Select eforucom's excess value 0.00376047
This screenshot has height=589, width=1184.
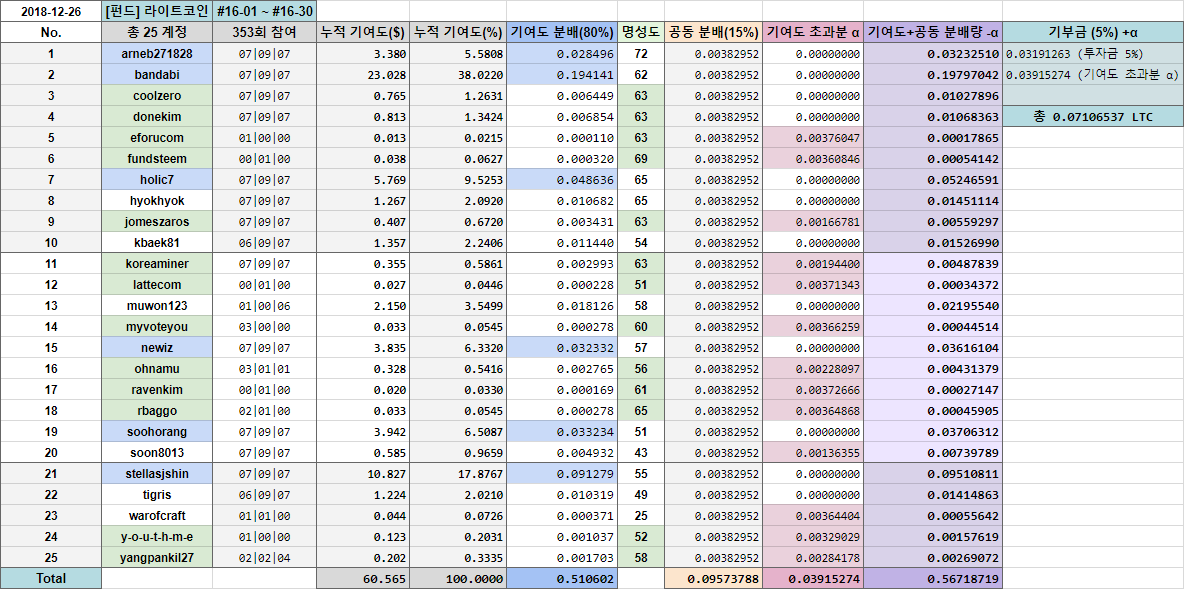coord(812,138)
